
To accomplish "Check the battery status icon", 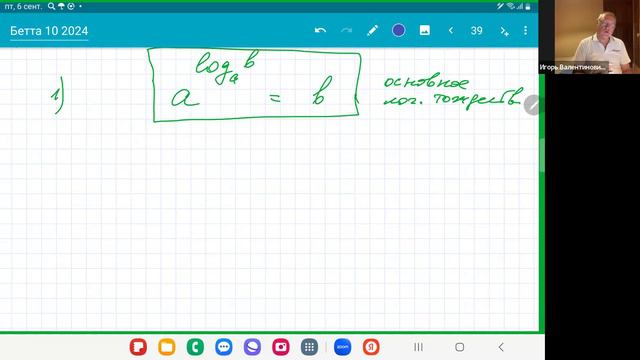I will point(528,6).
